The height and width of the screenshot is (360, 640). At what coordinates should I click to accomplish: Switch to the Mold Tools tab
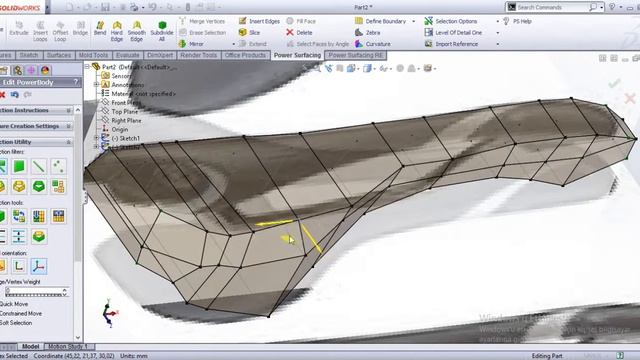point(93,55)
